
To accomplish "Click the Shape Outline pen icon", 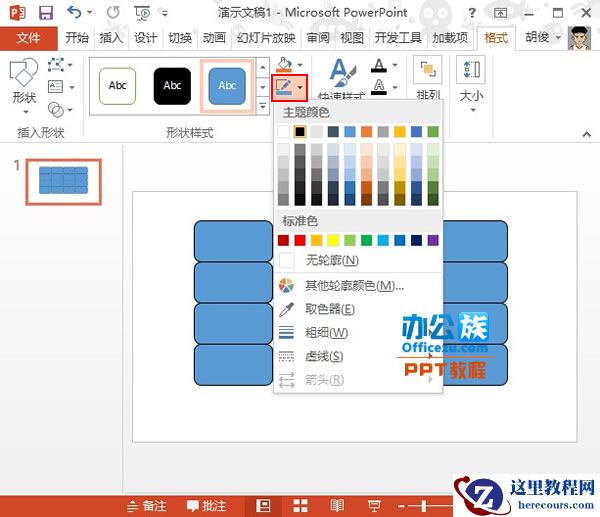I will click(284, 88).
